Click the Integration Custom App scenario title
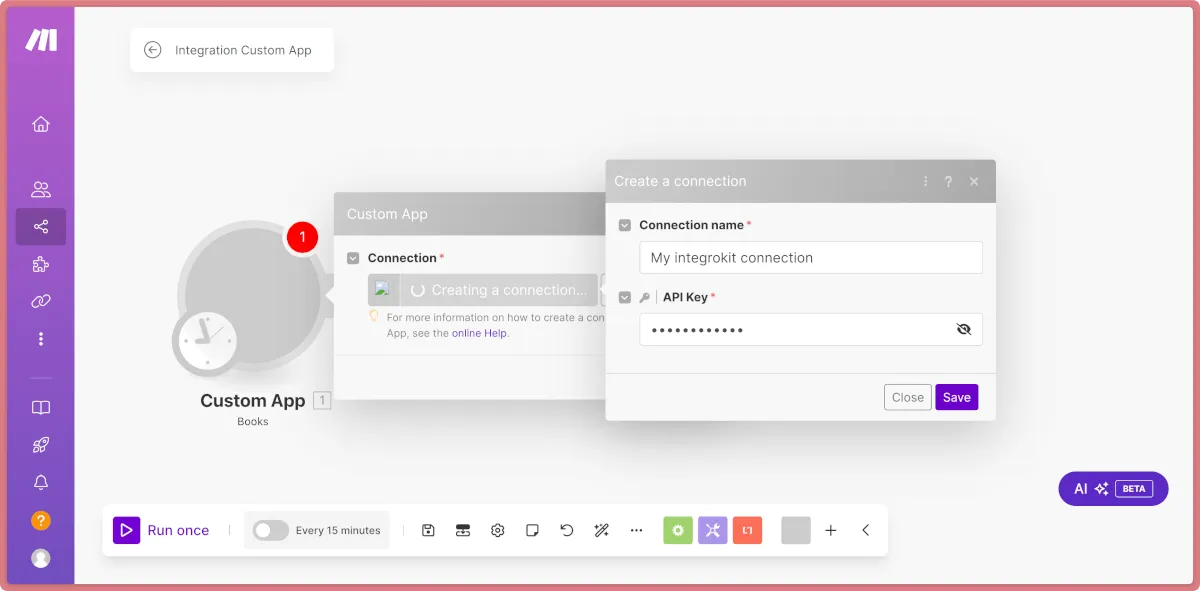 click(x=243, y=50)
